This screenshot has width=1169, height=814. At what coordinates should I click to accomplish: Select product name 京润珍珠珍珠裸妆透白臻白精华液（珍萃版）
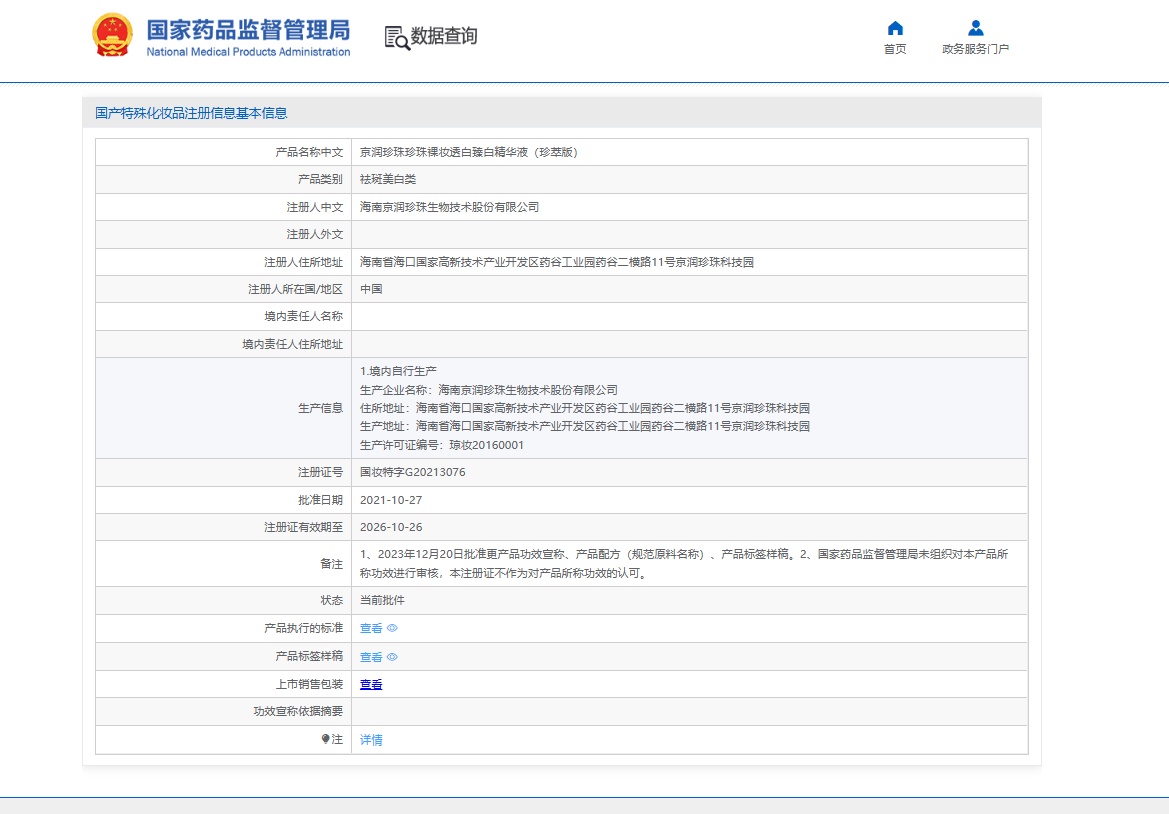coord(469,152)
